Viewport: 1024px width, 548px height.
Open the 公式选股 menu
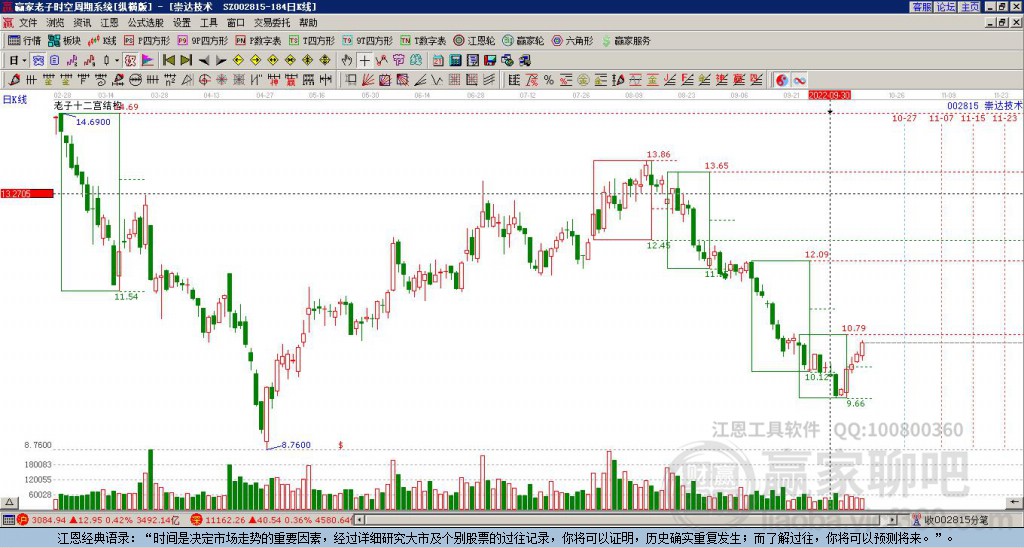click(145, 23)
